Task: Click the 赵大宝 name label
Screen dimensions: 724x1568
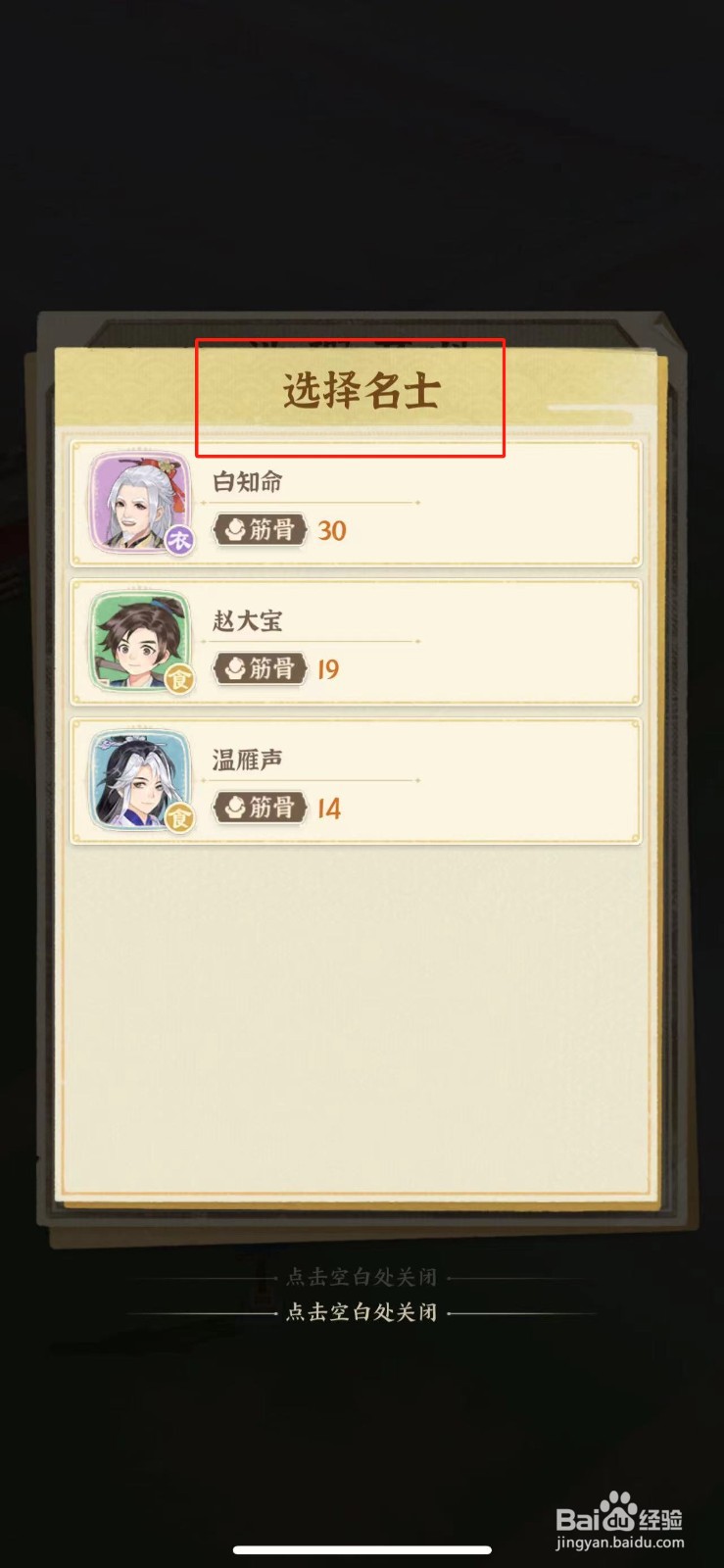Action: 248,621
